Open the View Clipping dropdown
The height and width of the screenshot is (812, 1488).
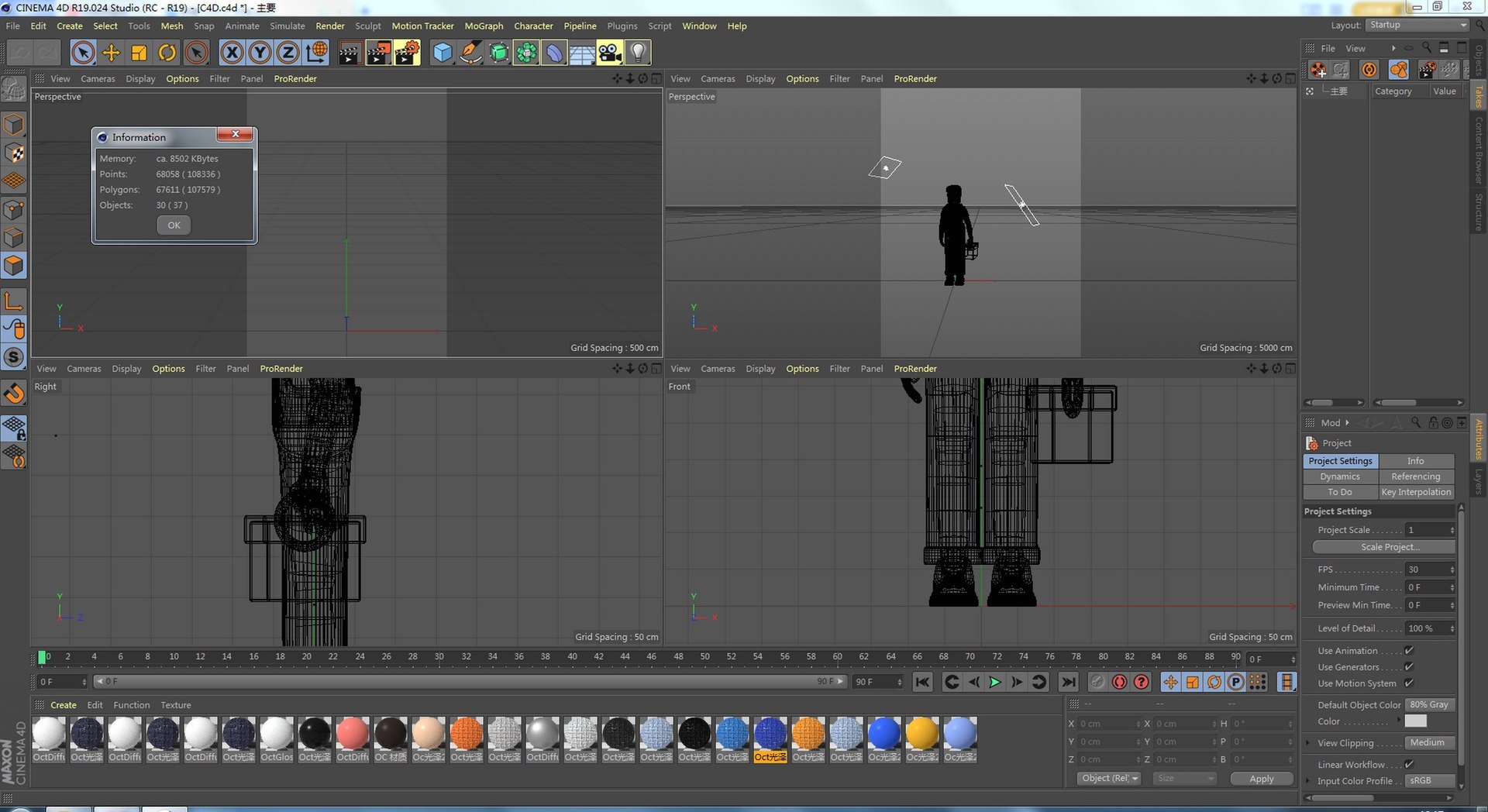click(x=1430, y=743)
